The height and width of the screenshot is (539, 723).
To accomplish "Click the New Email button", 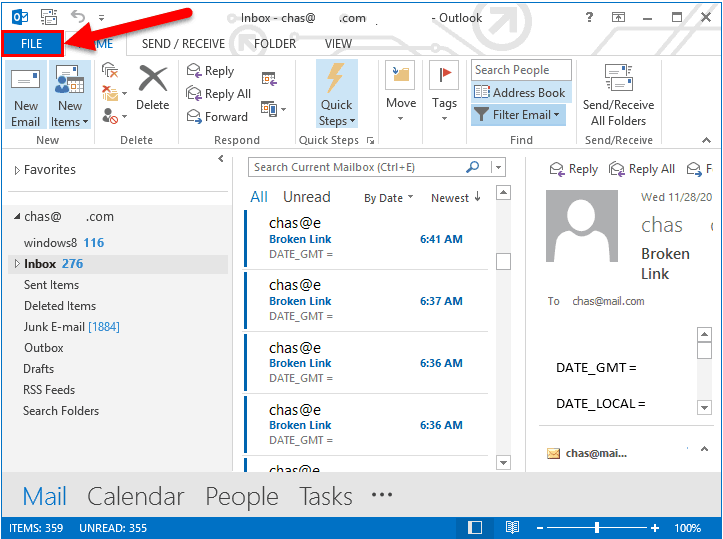I will [x=26, y=95].
